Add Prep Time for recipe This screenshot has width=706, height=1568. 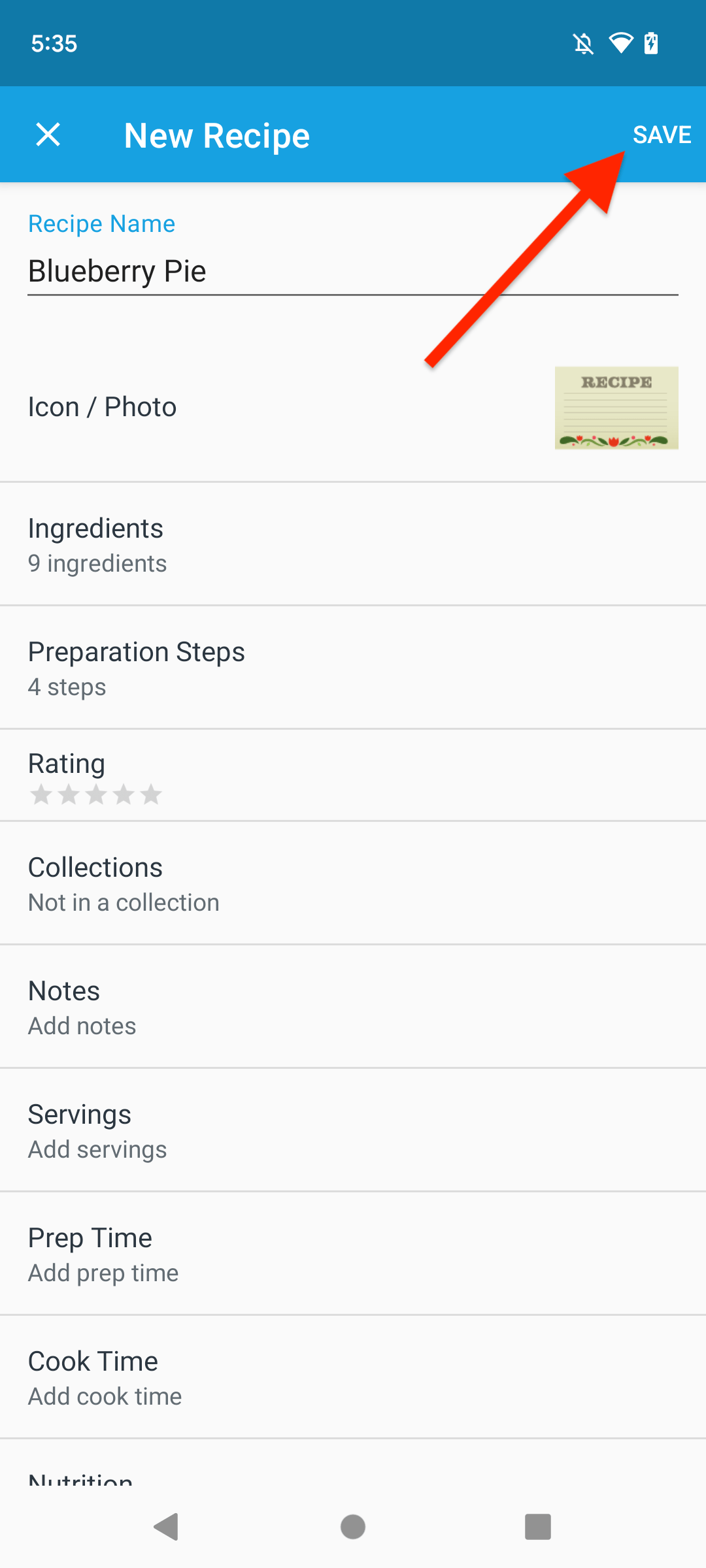(353, 1254)
